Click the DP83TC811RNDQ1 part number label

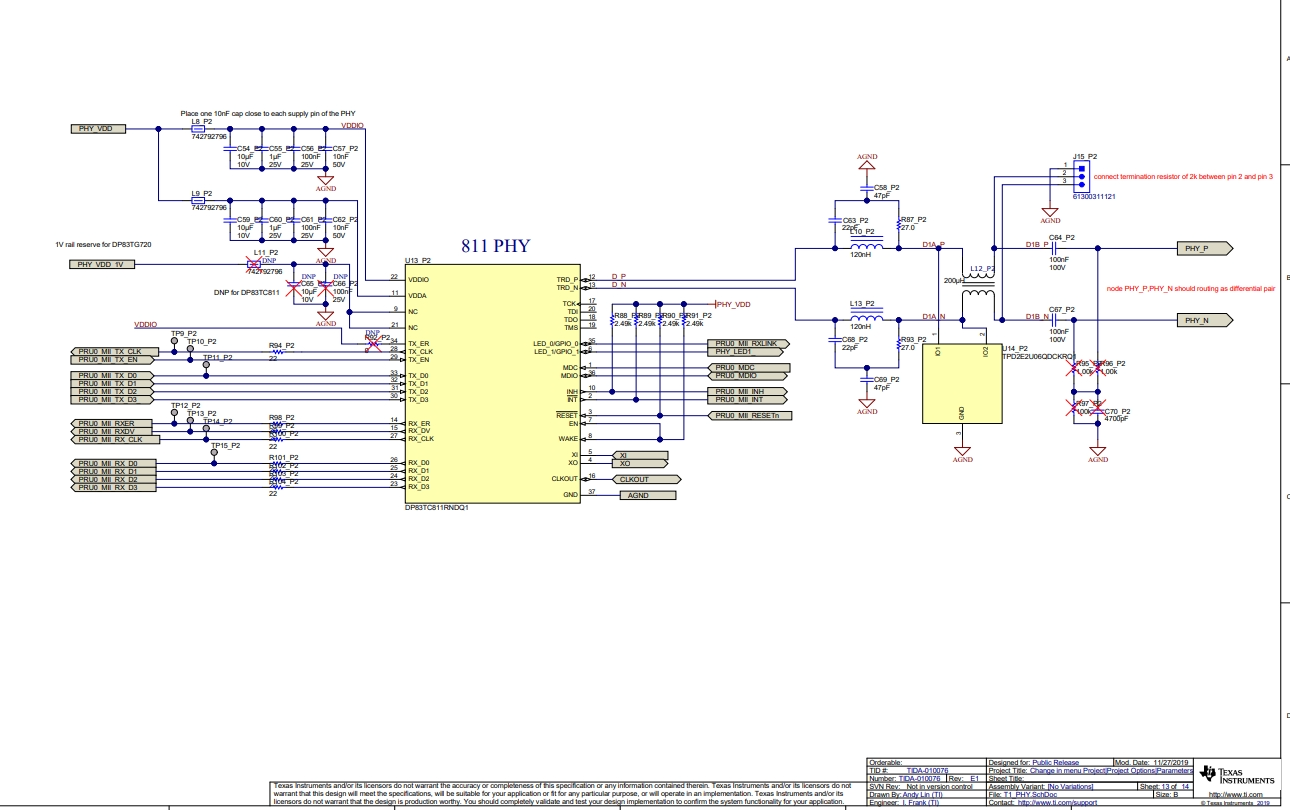437,507
